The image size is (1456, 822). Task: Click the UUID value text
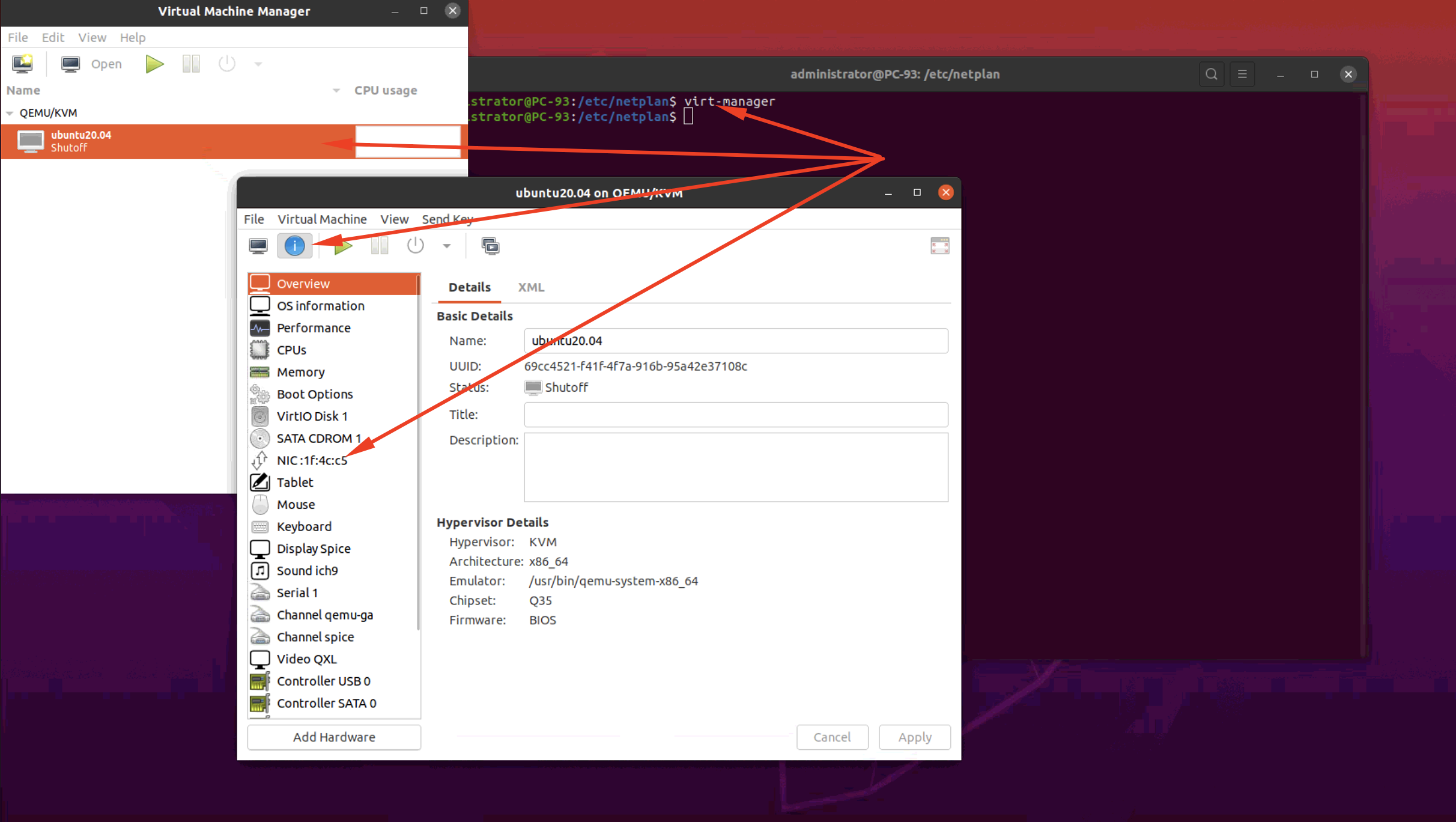tap(635, 366)
